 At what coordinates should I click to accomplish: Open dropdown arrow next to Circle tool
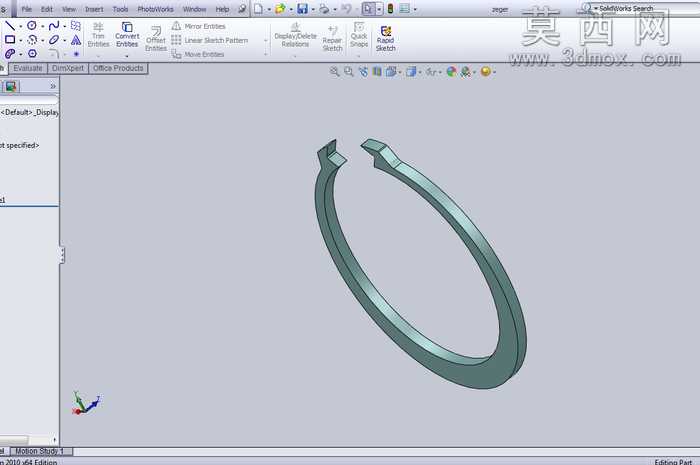(x=42, y=26)
